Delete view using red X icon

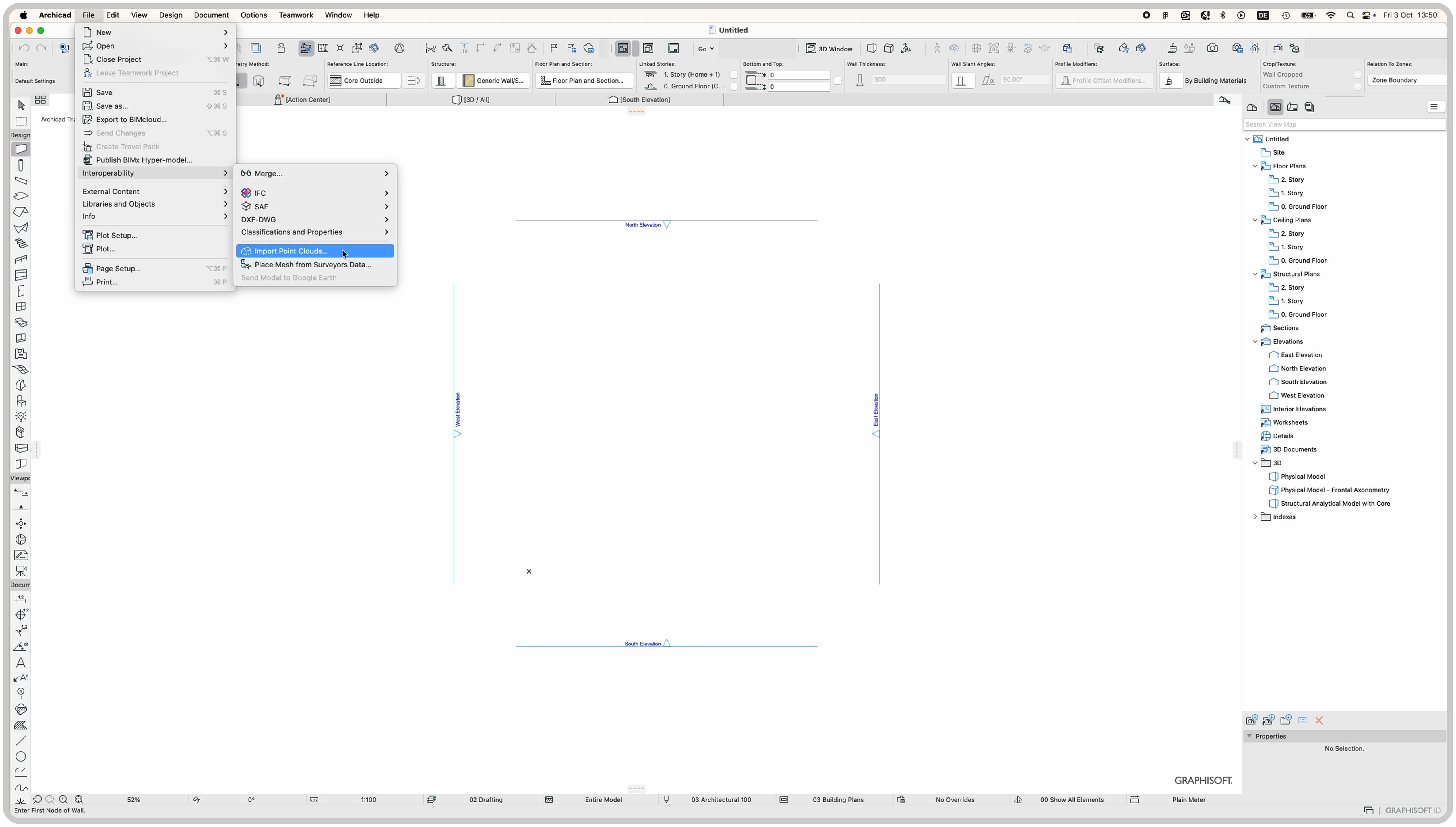[1319, 720]
